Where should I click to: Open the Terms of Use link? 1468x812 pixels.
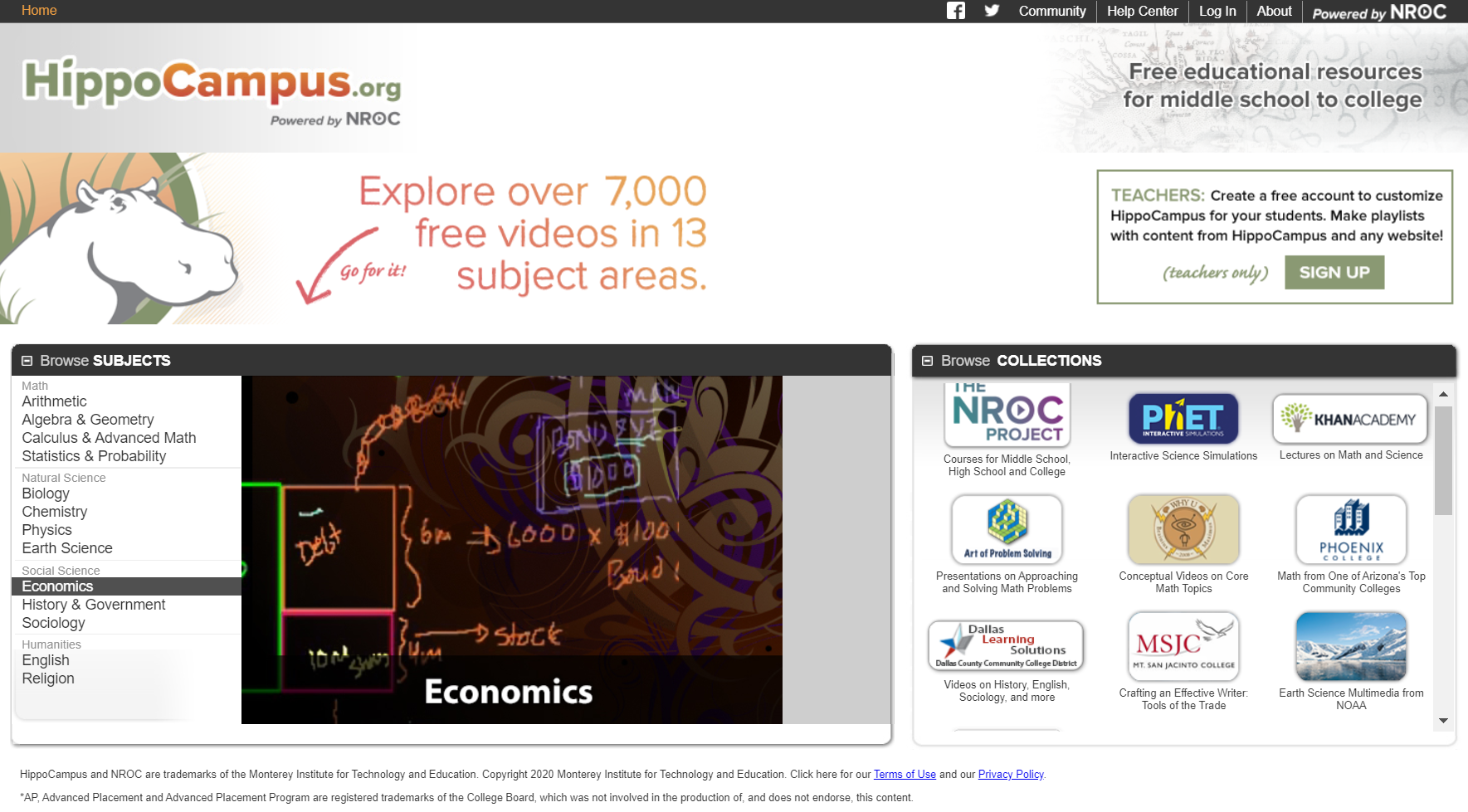[x=905, y=774]
